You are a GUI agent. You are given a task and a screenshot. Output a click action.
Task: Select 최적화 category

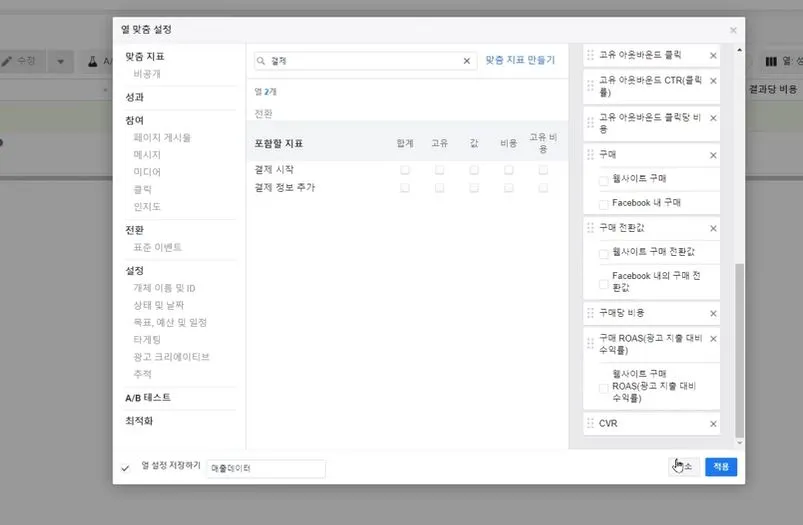coord(139,421)
